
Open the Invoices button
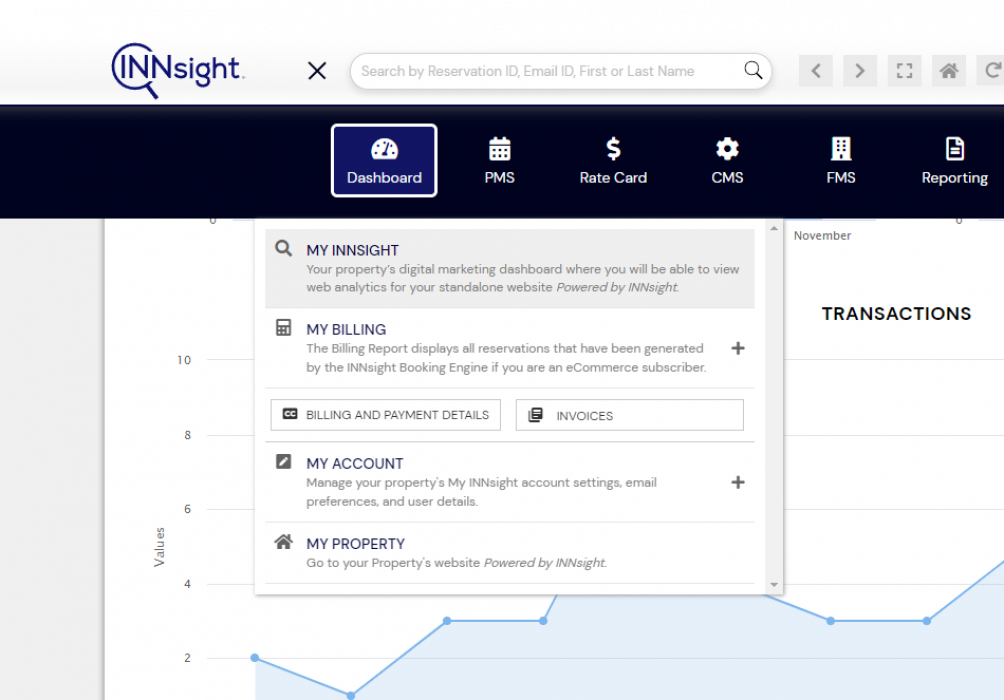pyautogui.click(x=629, y=415)
